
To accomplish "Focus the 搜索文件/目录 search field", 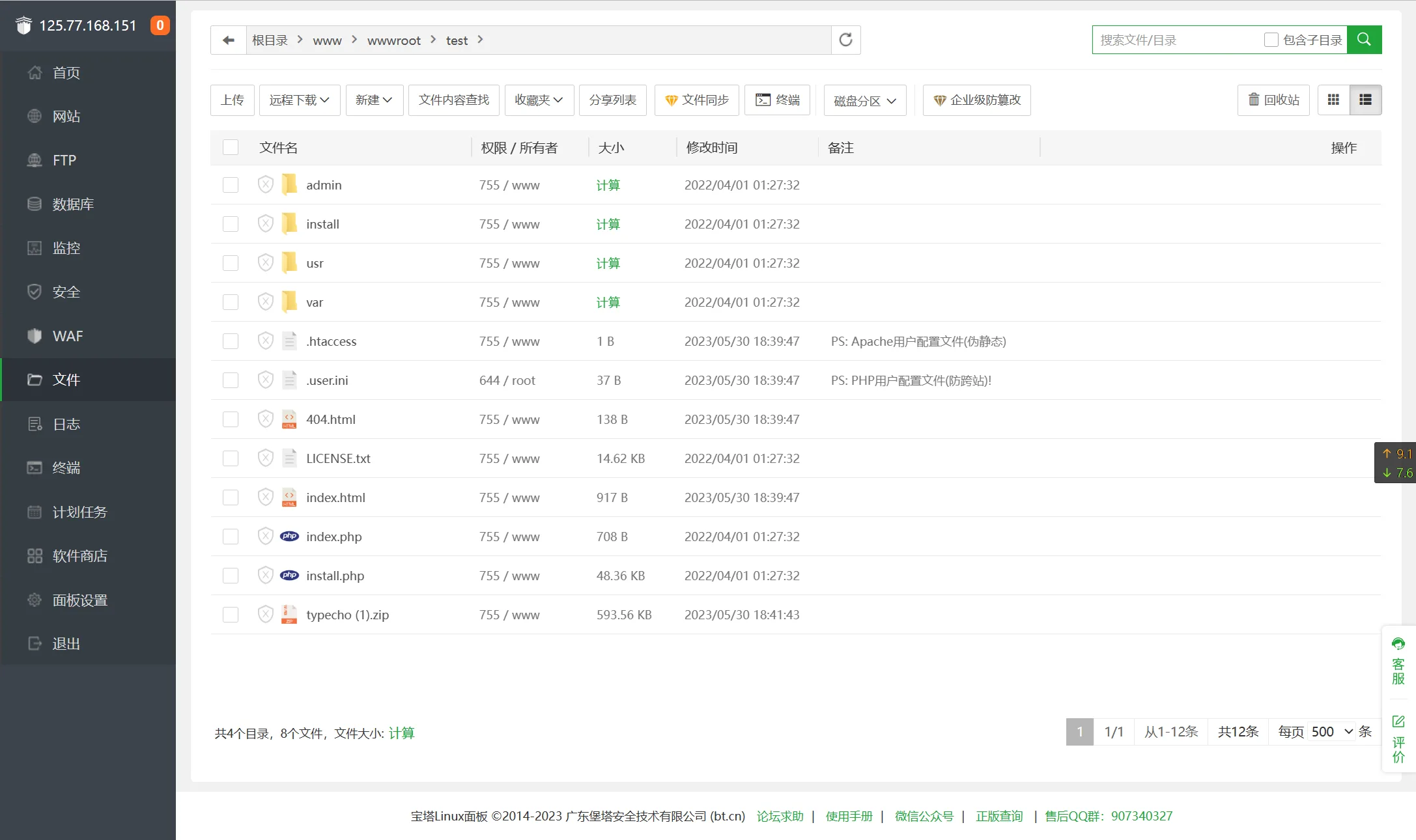I will 1176,40.
